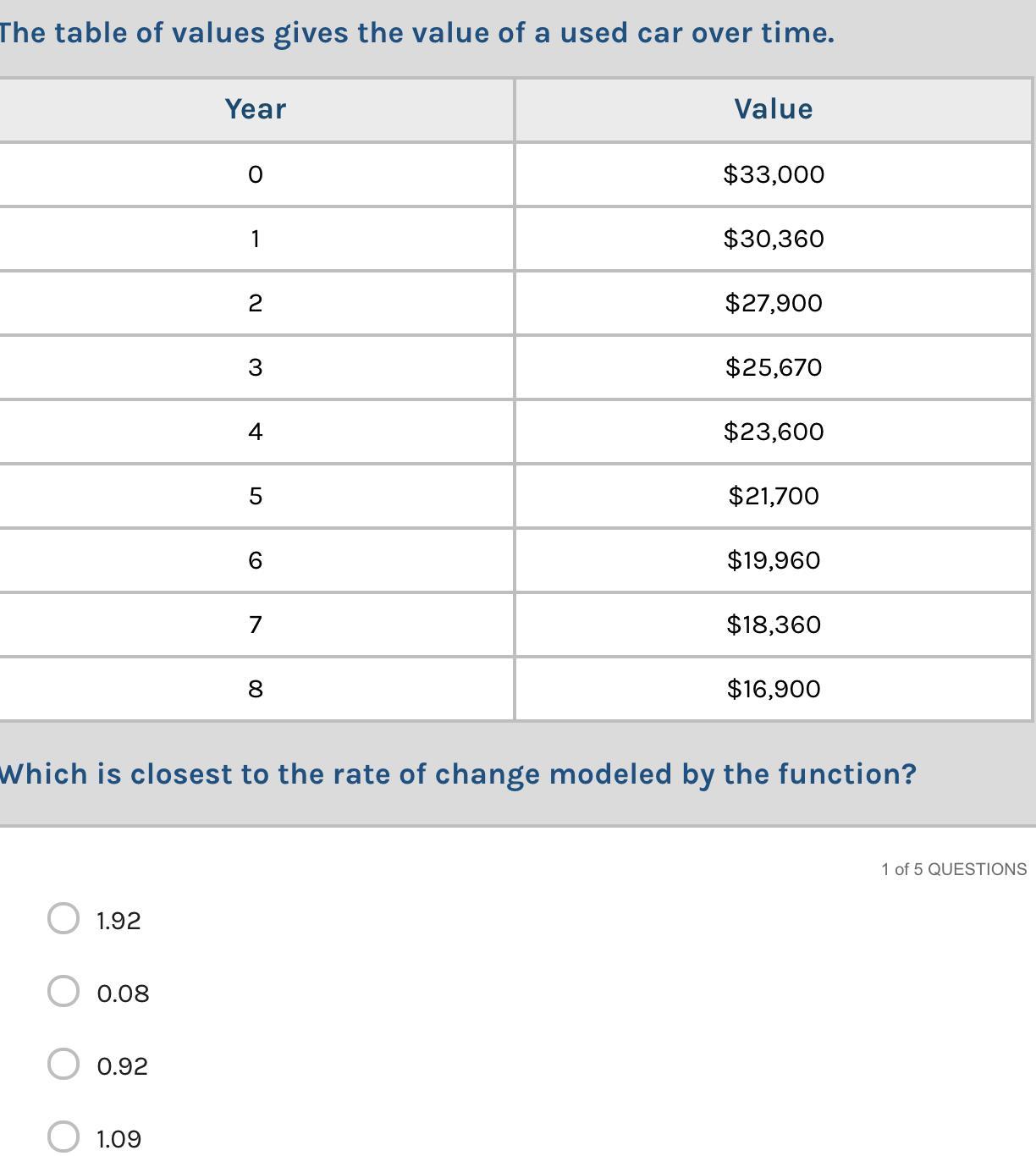Click the 'rate of change' question text
Screen dimensions: 1036x1156
pyautogui.click(x=458, y=774)
